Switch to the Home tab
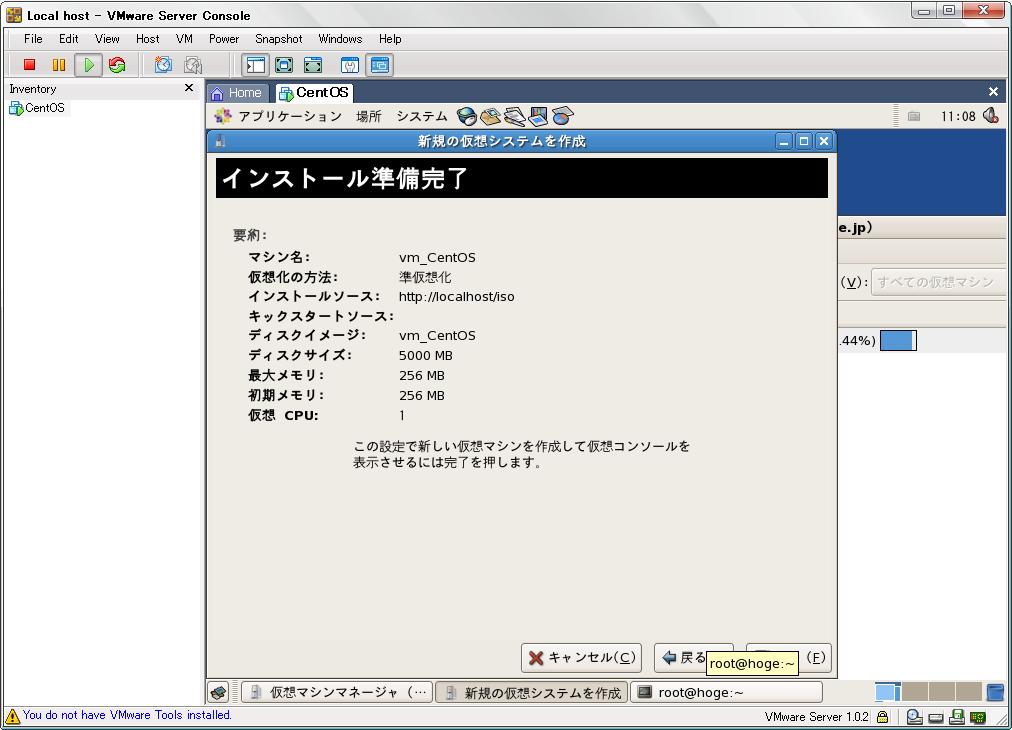 coord(237,93)
